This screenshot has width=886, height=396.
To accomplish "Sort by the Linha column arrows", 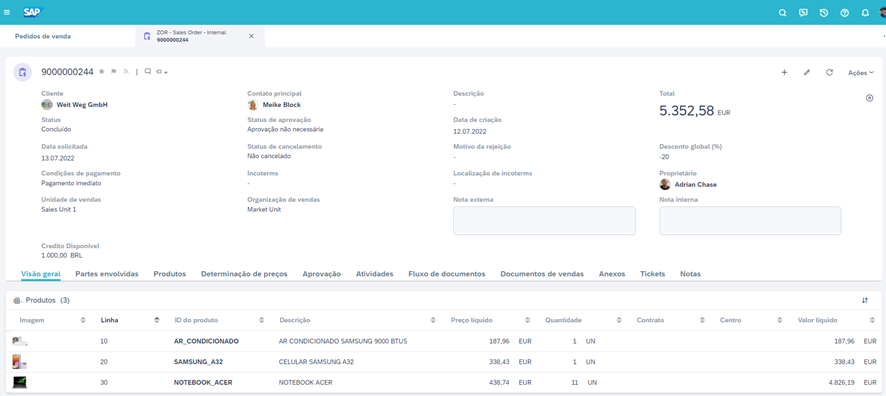I will 157,320.
